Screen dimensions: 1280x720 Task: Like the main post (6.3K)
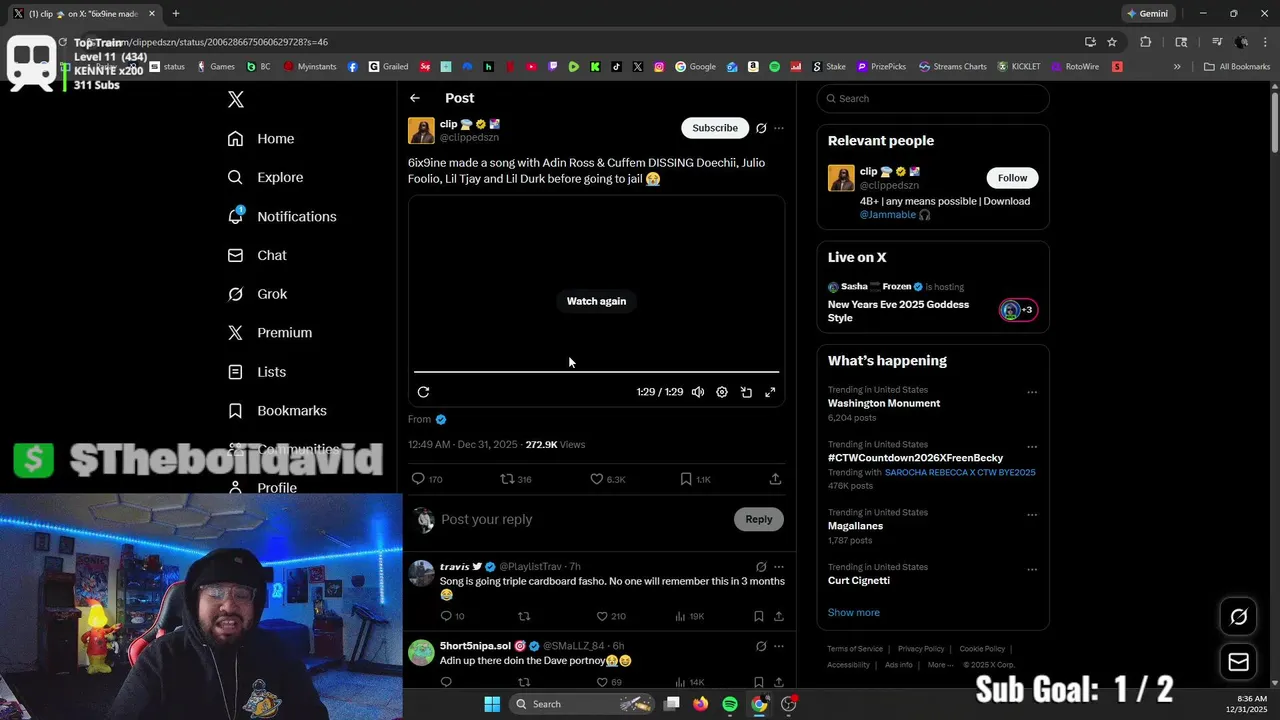(x=608, y=479)
